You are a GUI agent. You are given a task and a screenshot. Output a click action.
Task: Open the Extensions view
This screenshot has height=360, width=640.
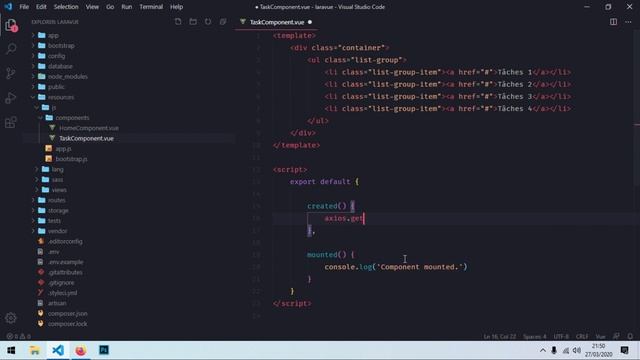11,122
